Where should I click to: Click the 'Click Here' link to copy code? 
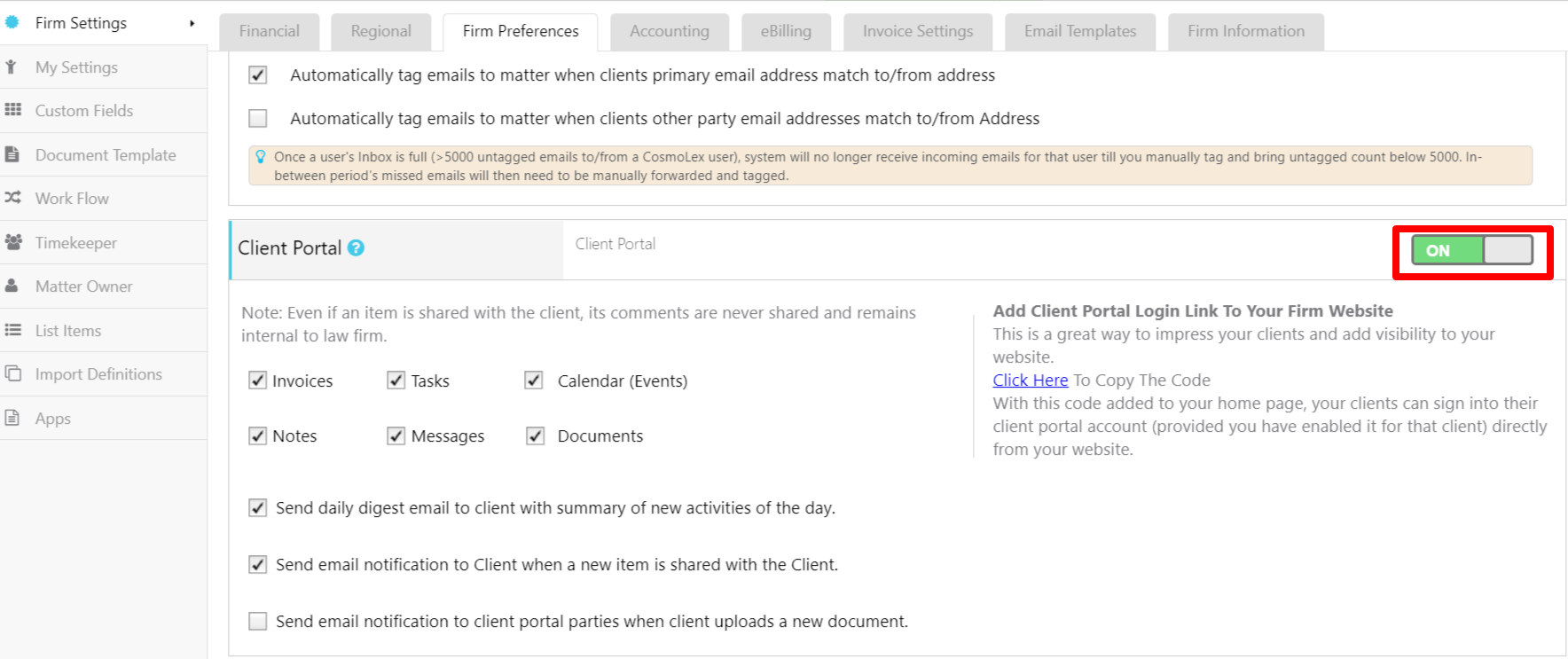(1030, 380)
